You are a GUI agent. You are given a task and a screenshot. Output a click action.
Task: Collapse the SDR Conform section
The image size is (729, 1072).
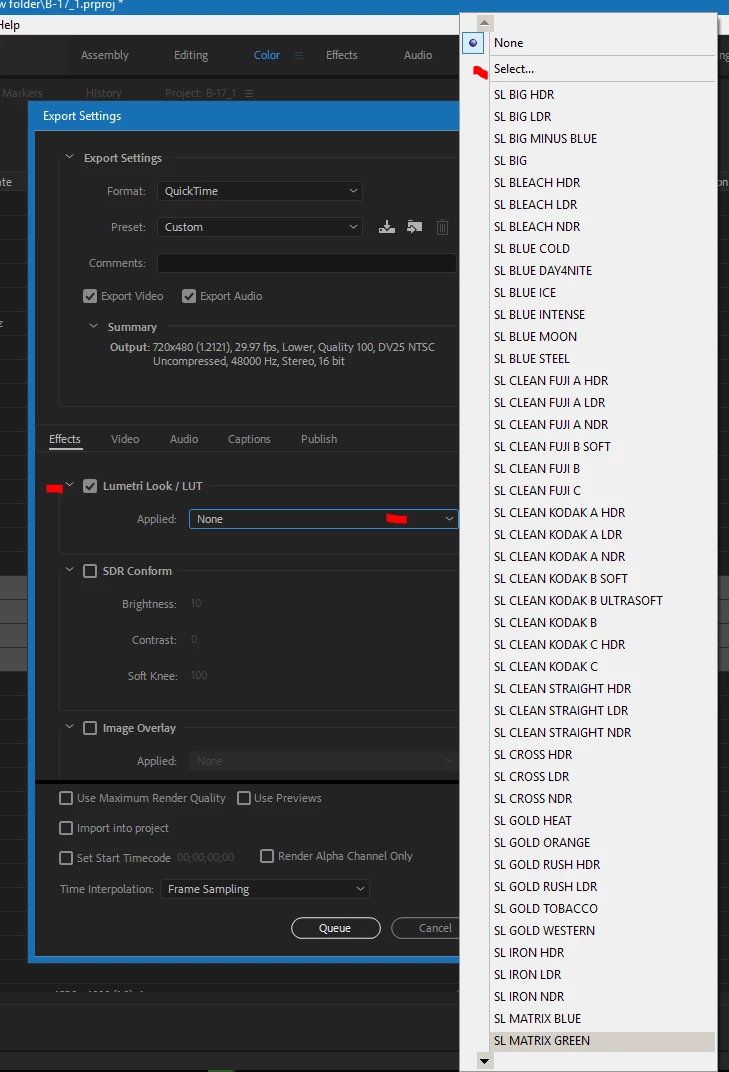point(69,570)
